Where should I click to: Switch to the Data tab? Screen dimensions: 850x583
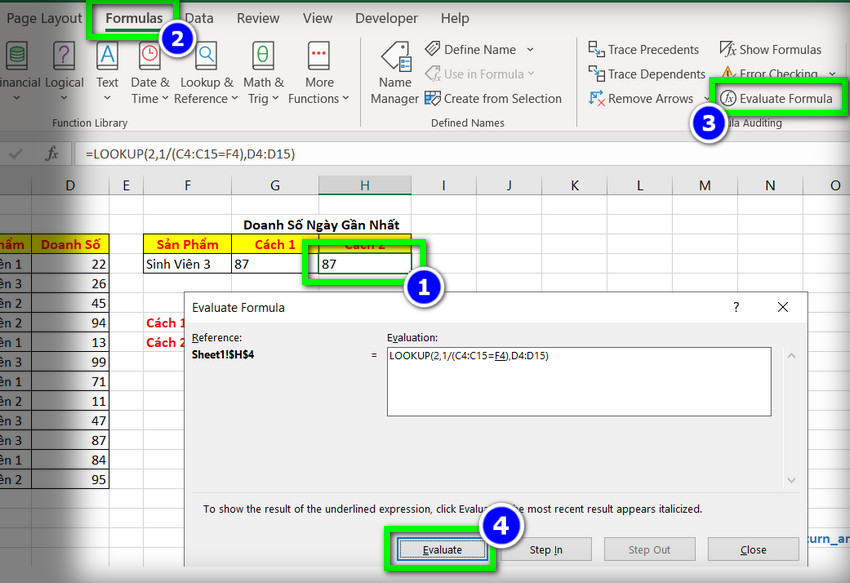point(199,18)
